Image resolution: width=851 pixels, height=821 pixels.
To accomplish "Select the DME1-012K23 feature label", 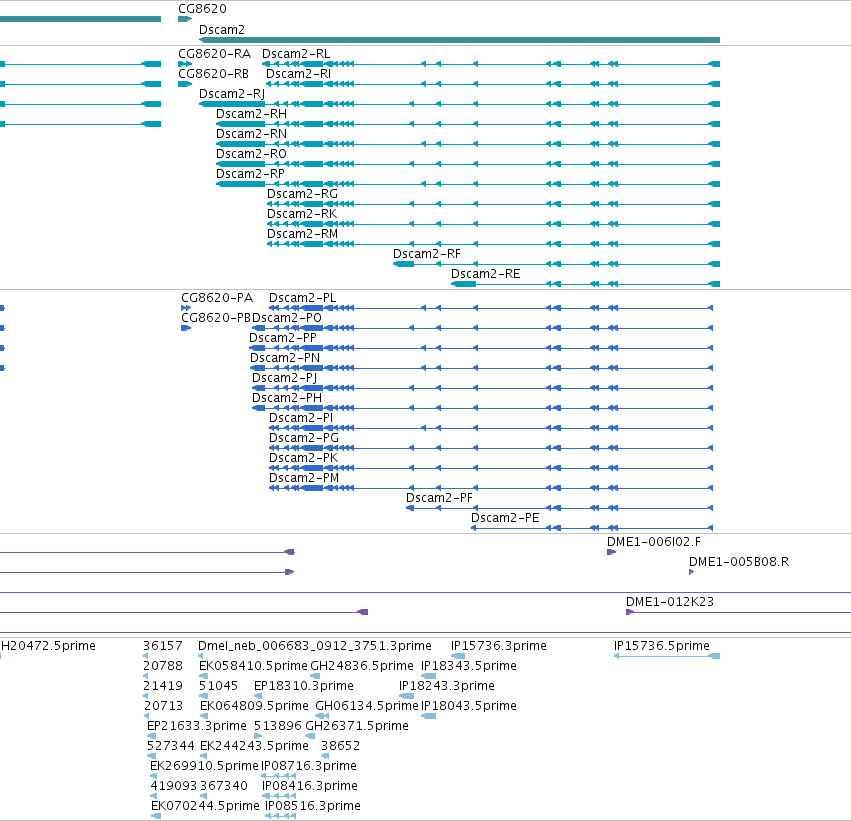I will pyautogui.click(x=670, y=602).
